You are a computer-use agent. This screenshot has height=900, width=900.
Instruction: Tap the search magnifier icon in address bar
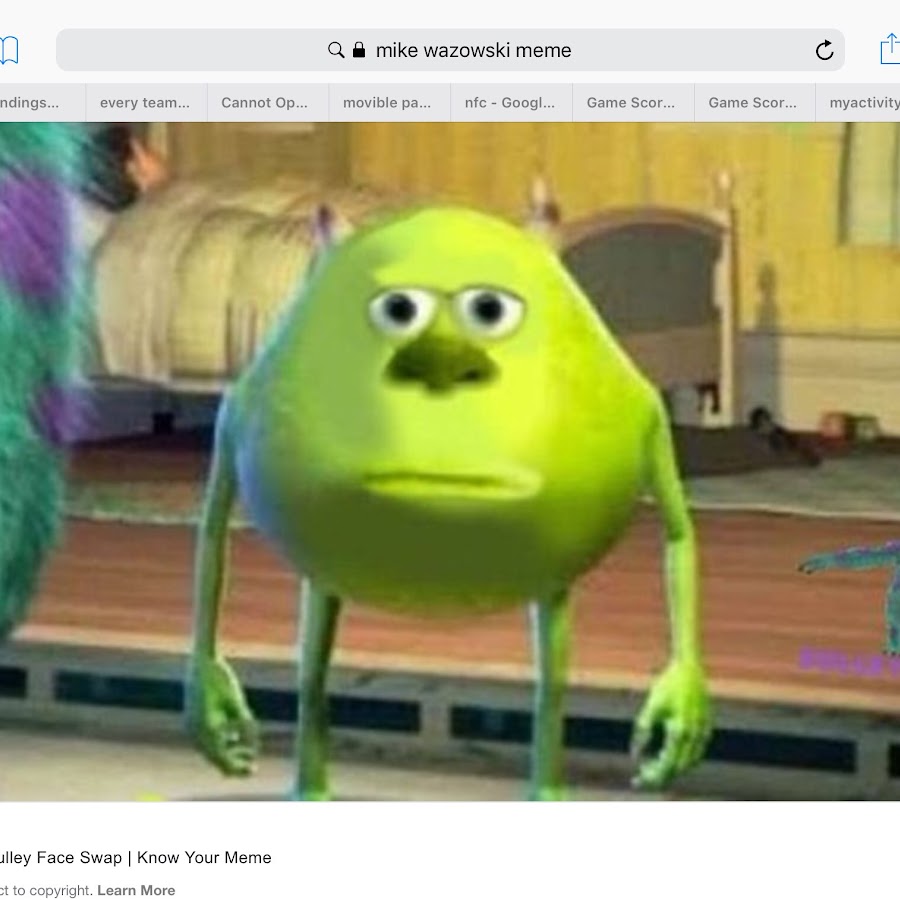click(x=336, y=50)
